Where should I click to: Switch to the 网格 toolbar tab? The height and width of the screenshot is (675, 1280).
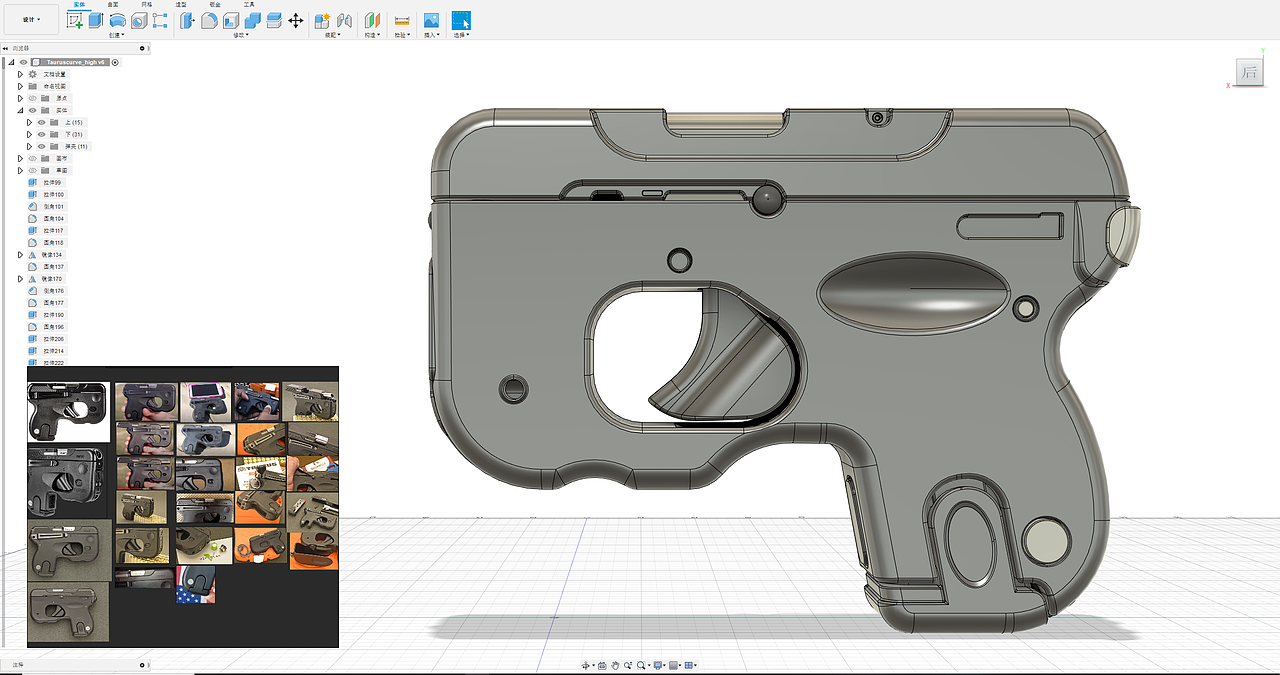click(147, 4)
